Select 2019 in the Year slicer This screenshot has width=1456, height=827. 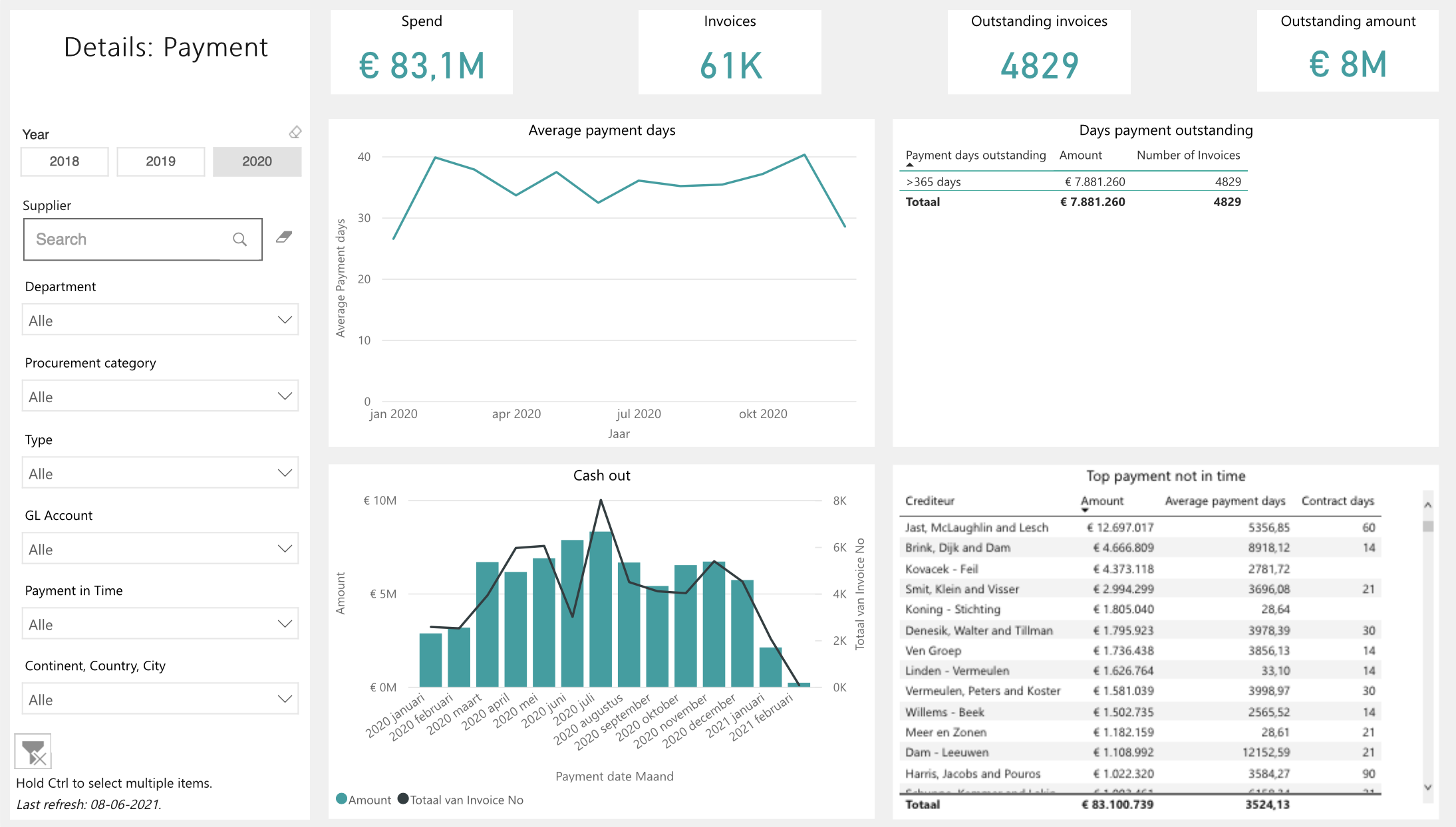(x=160, y=161)
